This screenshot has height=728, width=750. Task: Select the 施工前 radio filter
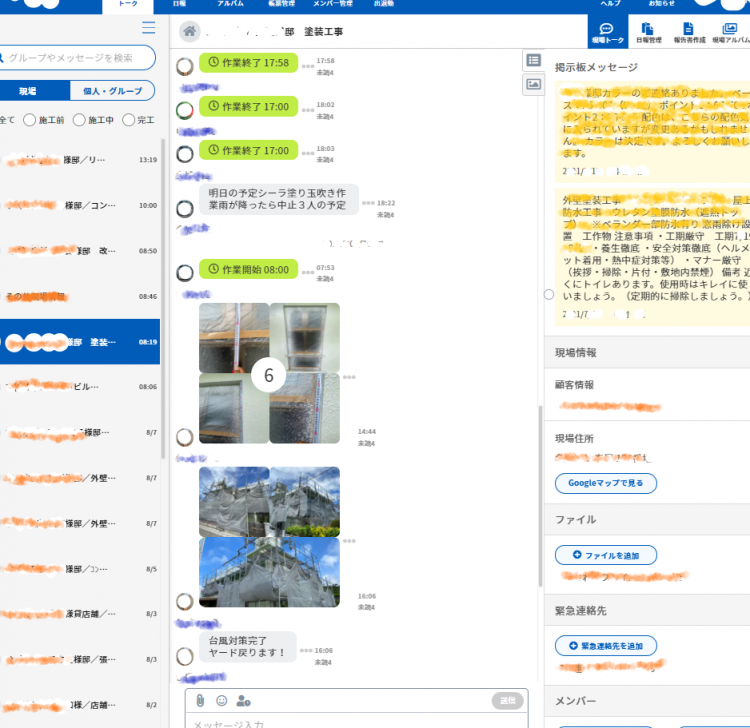point(30,120)
